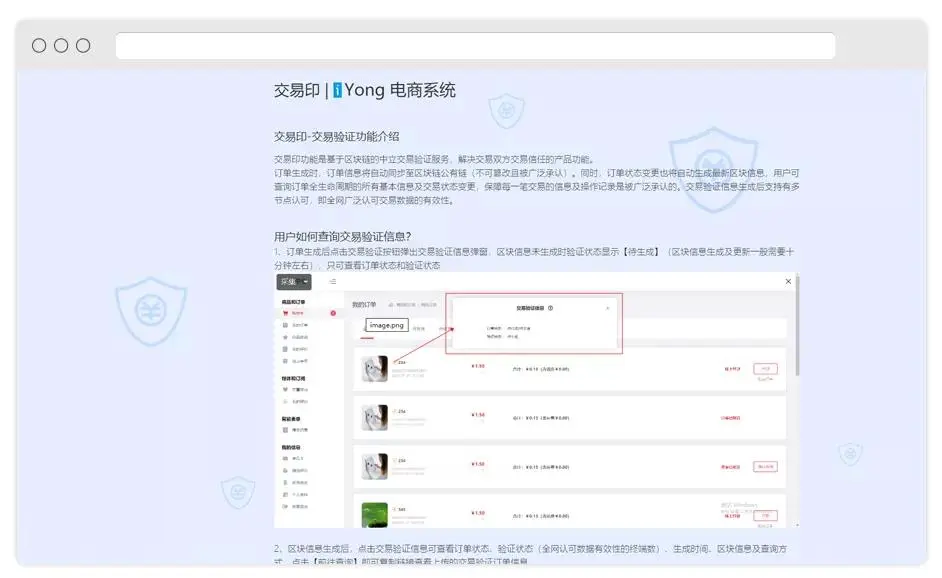The image size is (942, 578).
Task: Open the 采集 dropdown button
Action: [293, 282]
